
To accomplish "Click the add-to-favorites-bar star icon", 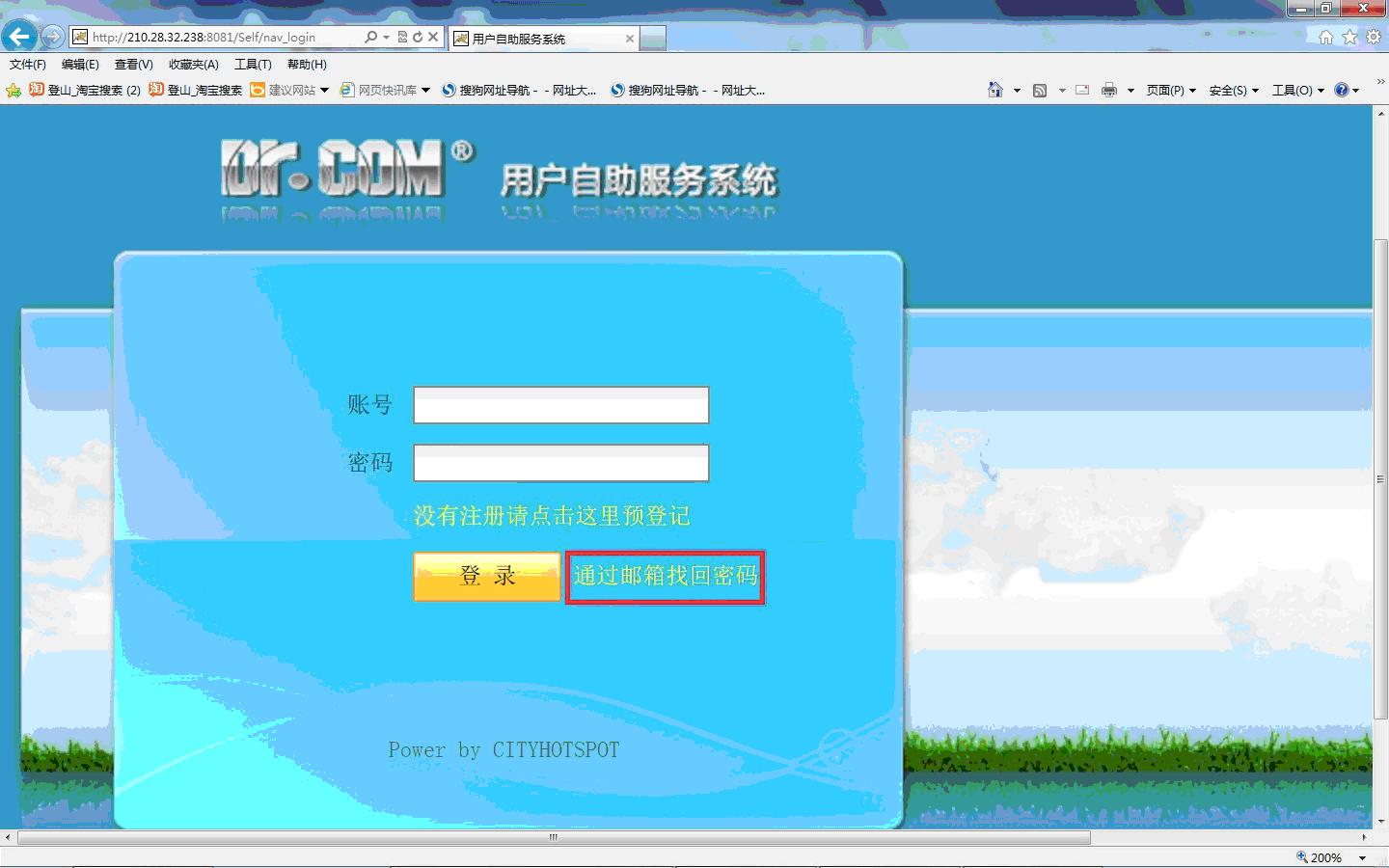I will point(14,91).
